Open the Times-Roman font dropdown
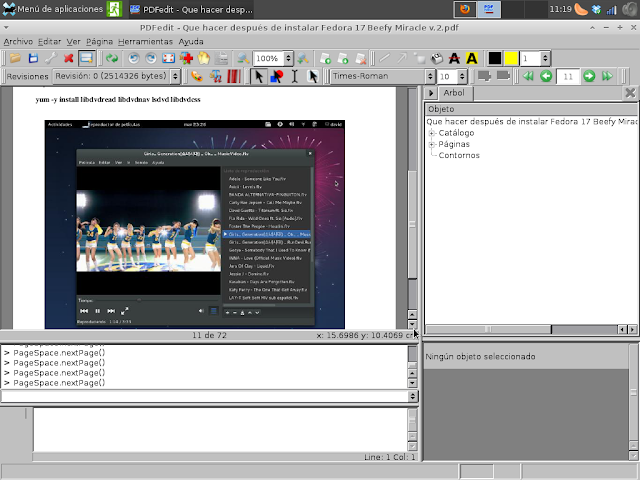640x480 pixels. point(382,76)
